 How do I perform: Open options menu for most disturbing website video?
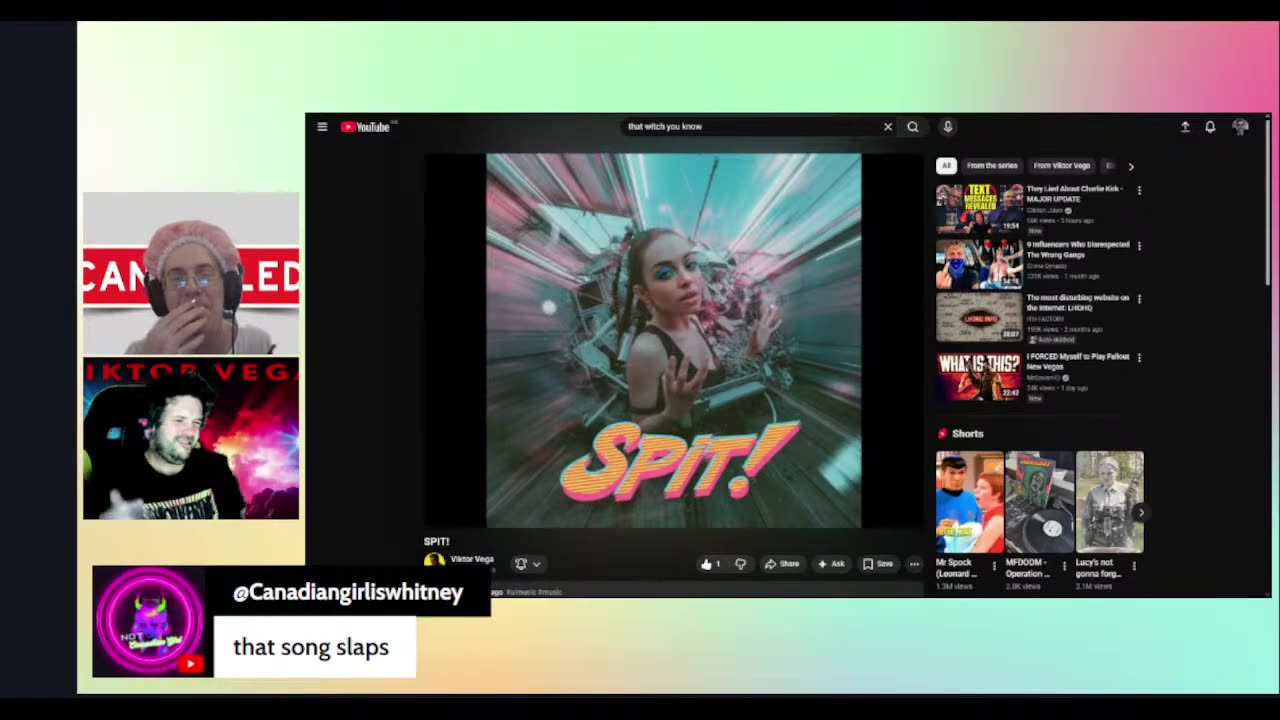point(1139,299)
